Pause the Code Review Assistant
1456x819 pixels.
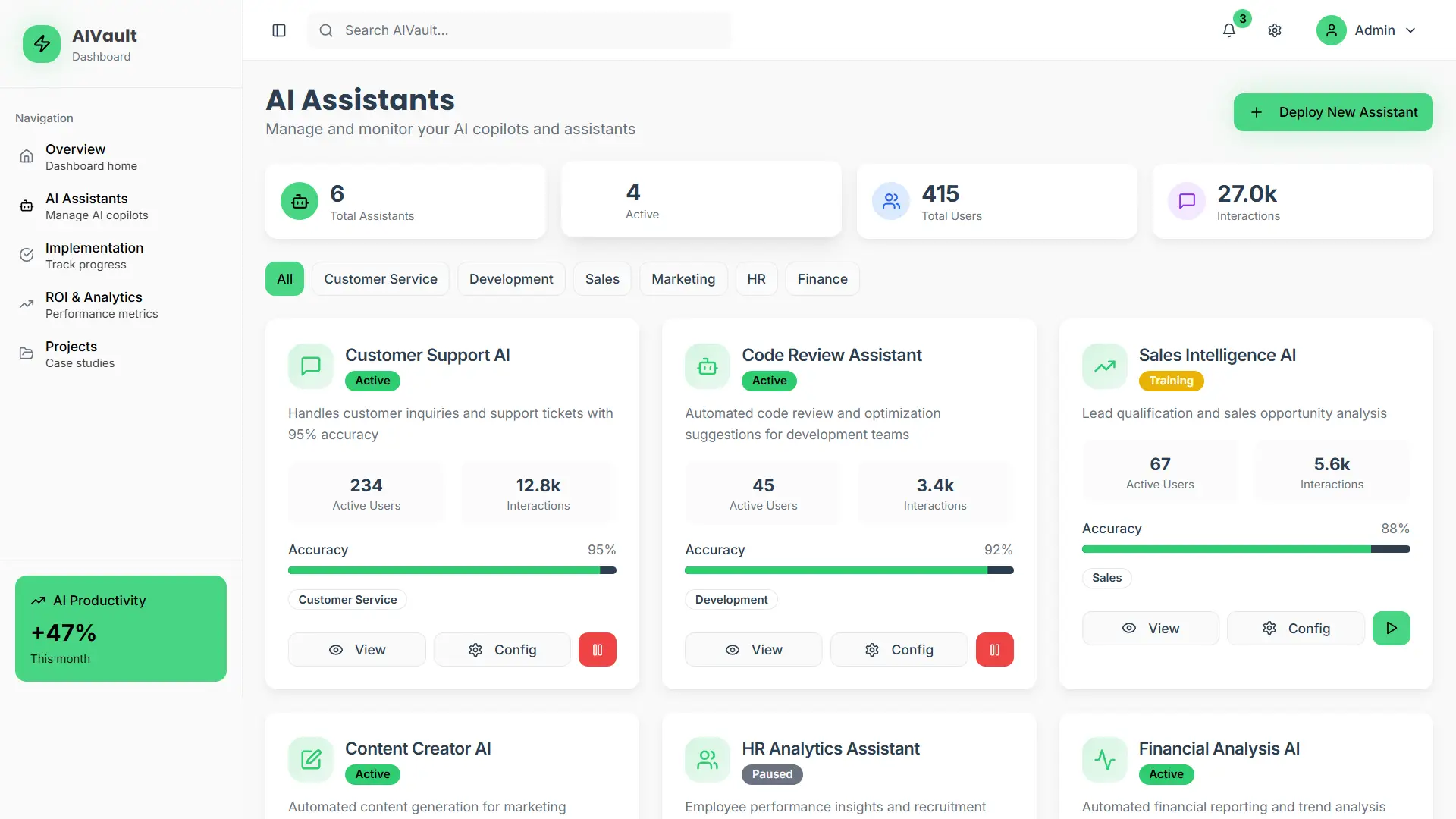coord(995,650)
